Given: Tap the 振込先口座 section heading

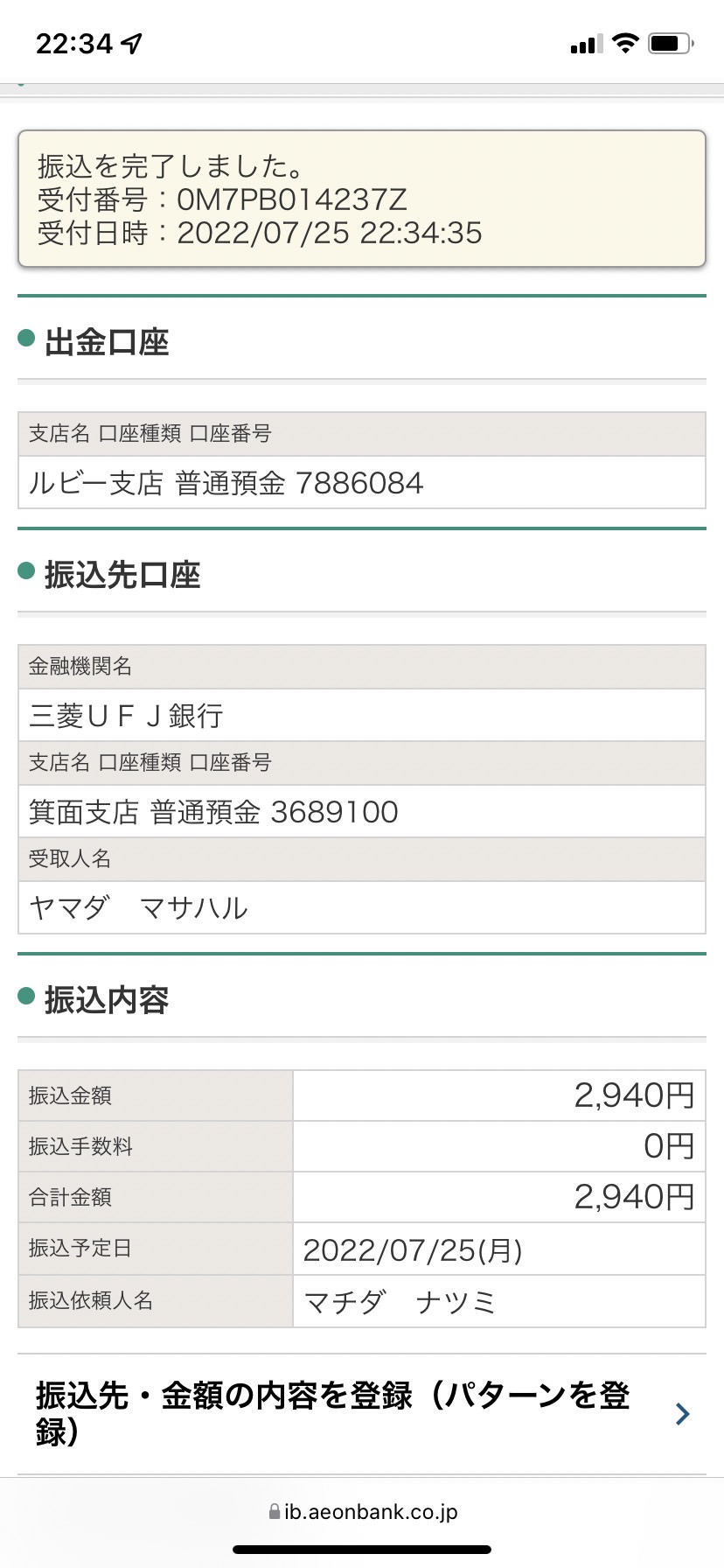Looking at the screenshot, I should (122, 575).
